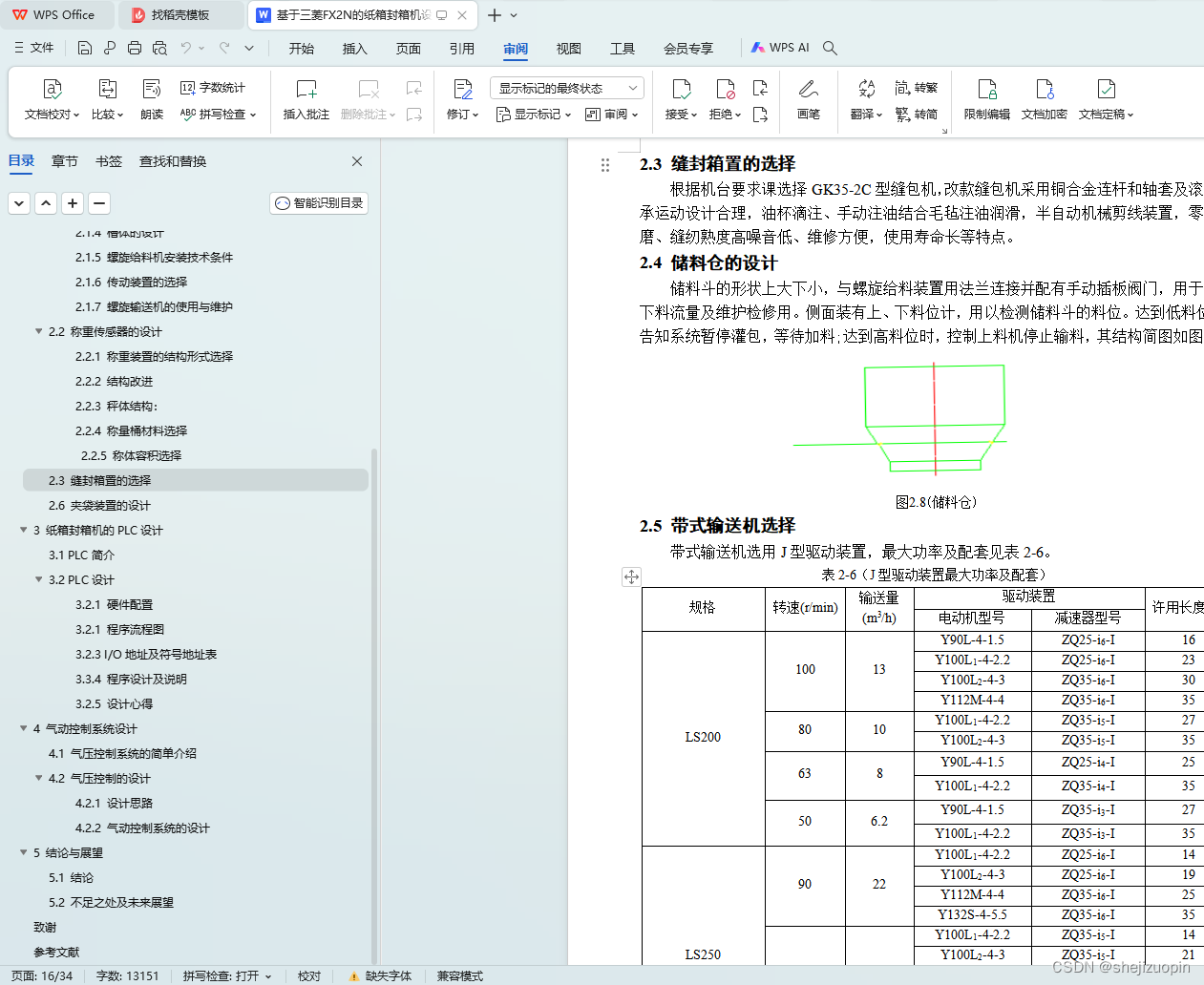This screenshot has width=1204, height=985.
Task: Open search magnifier beside WPS AI
Action: tap(830, 48)
